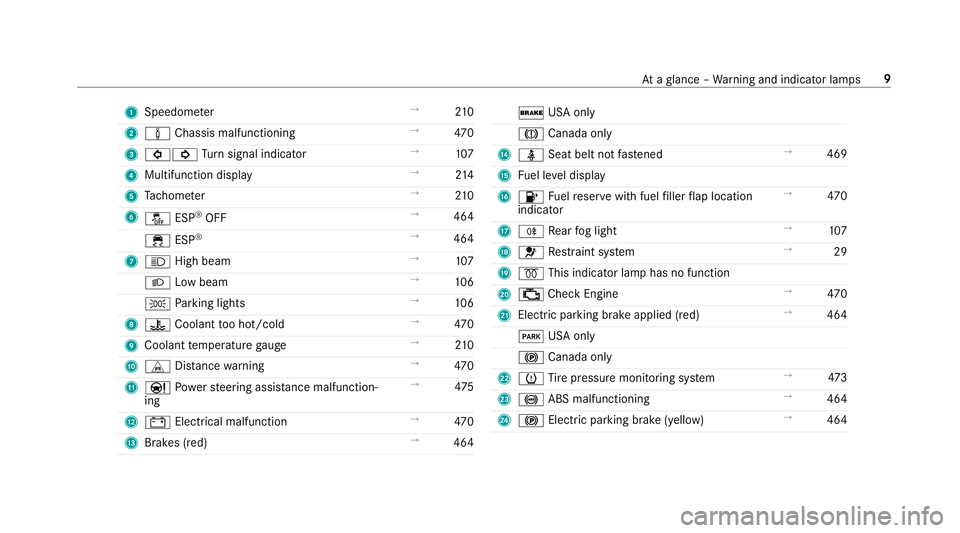Click the ABS malfunctioning icon
This screenshot has width=960, height=533.
531,400
